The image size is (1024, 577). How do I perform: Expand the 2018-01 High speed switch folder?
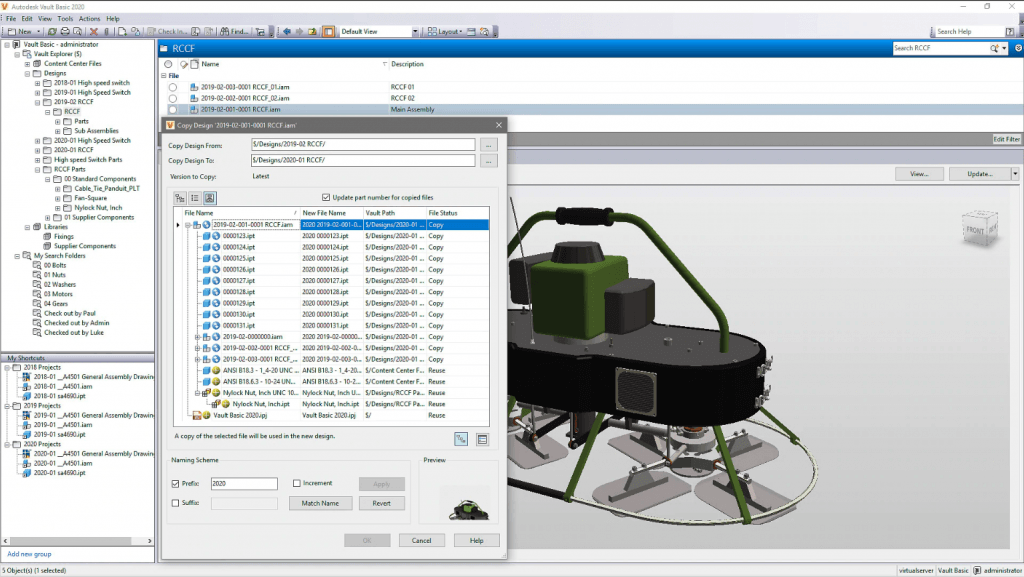coord(37,83)
